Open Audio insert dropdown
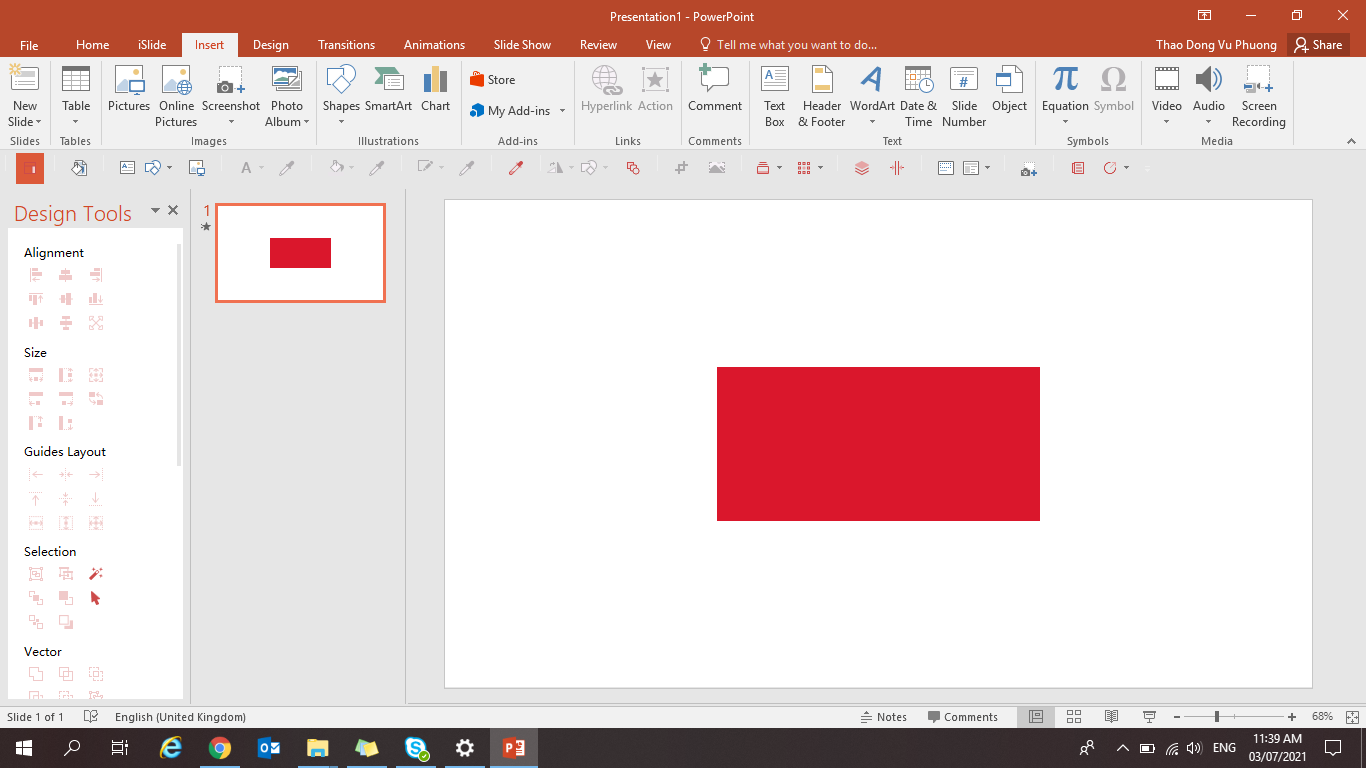Viewport: 1366px width, 768px height. [1209, 122]
